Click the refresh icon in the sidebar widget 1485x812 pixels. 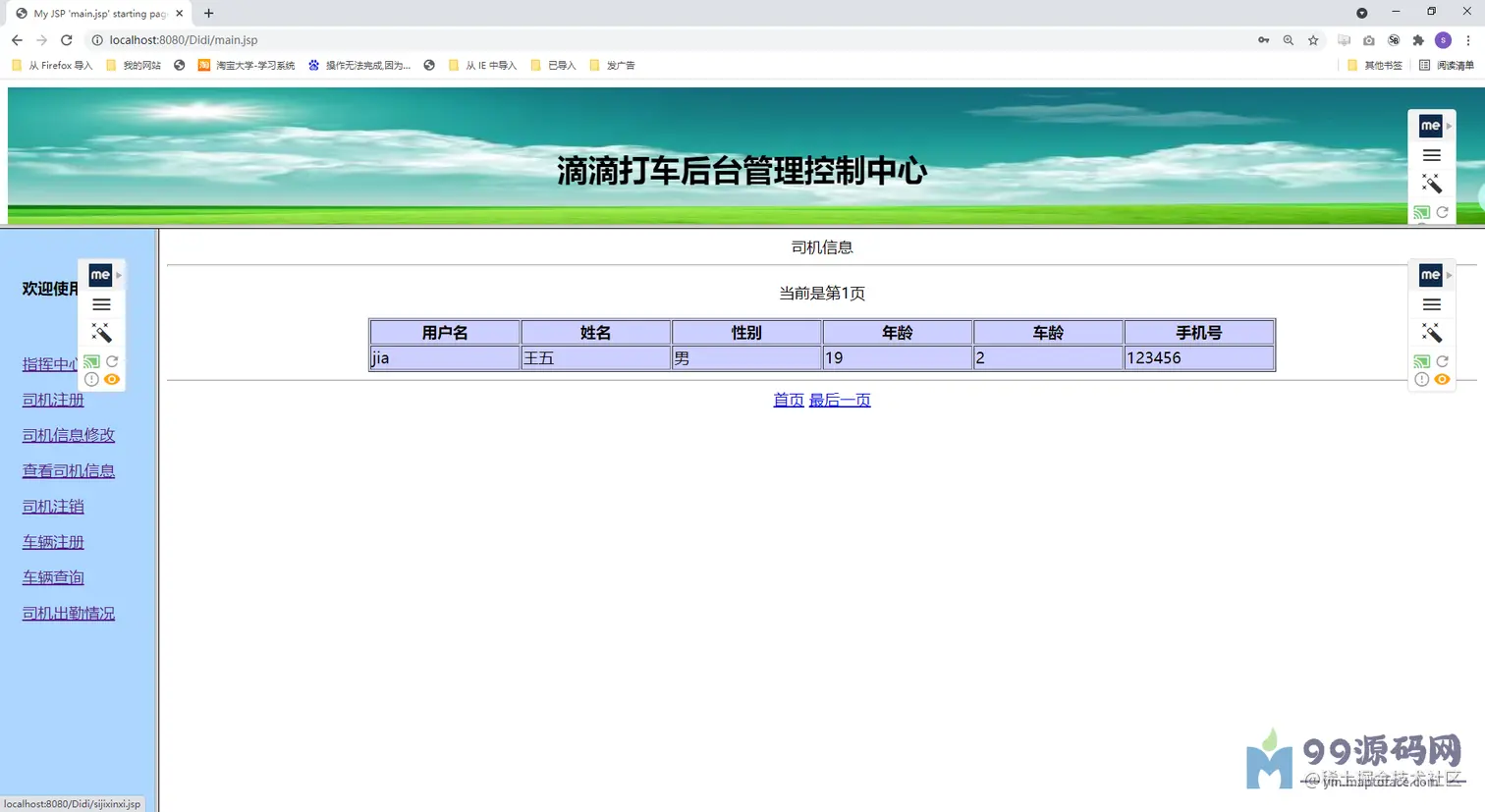(112, 361)
